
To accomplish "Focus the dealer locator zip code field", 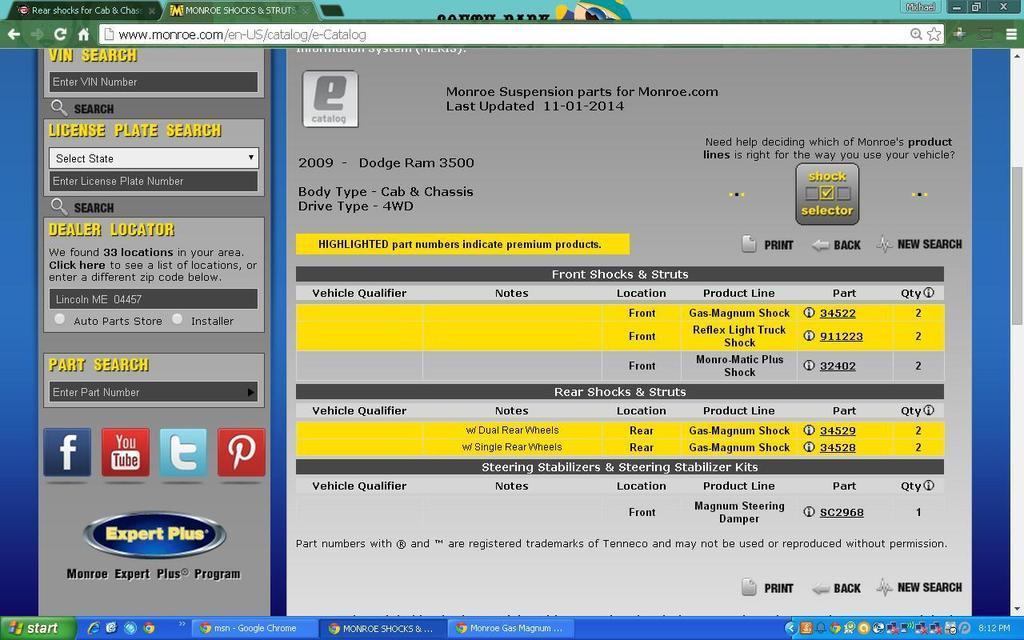I will [153, 299].
